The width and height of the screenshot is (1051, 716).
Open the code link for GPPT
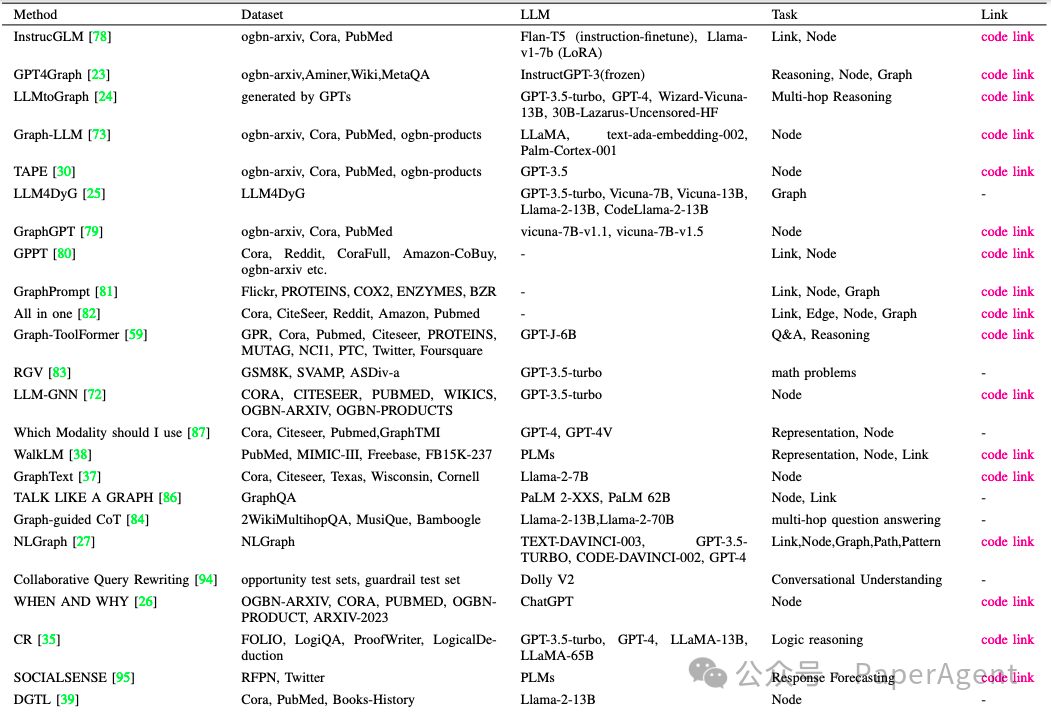1007,253
